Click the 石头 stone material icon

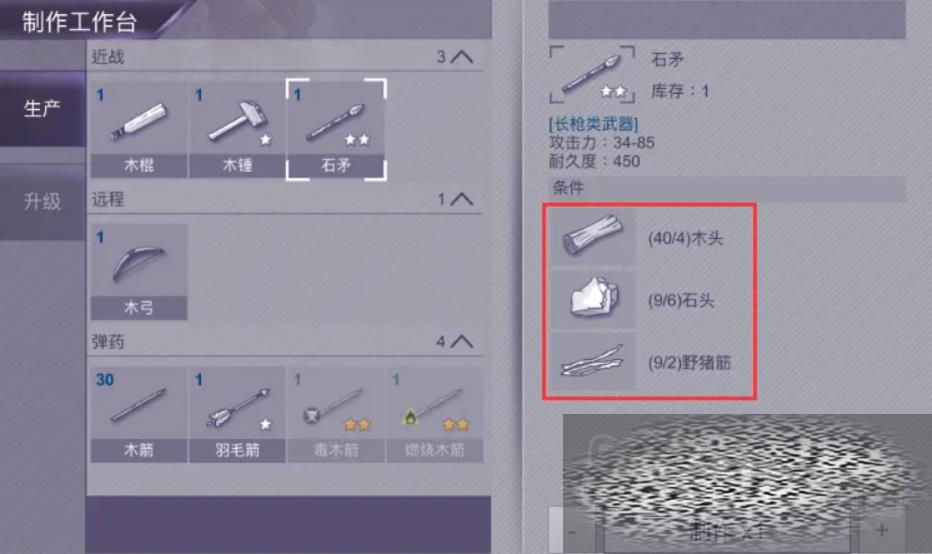coord(593,299)
